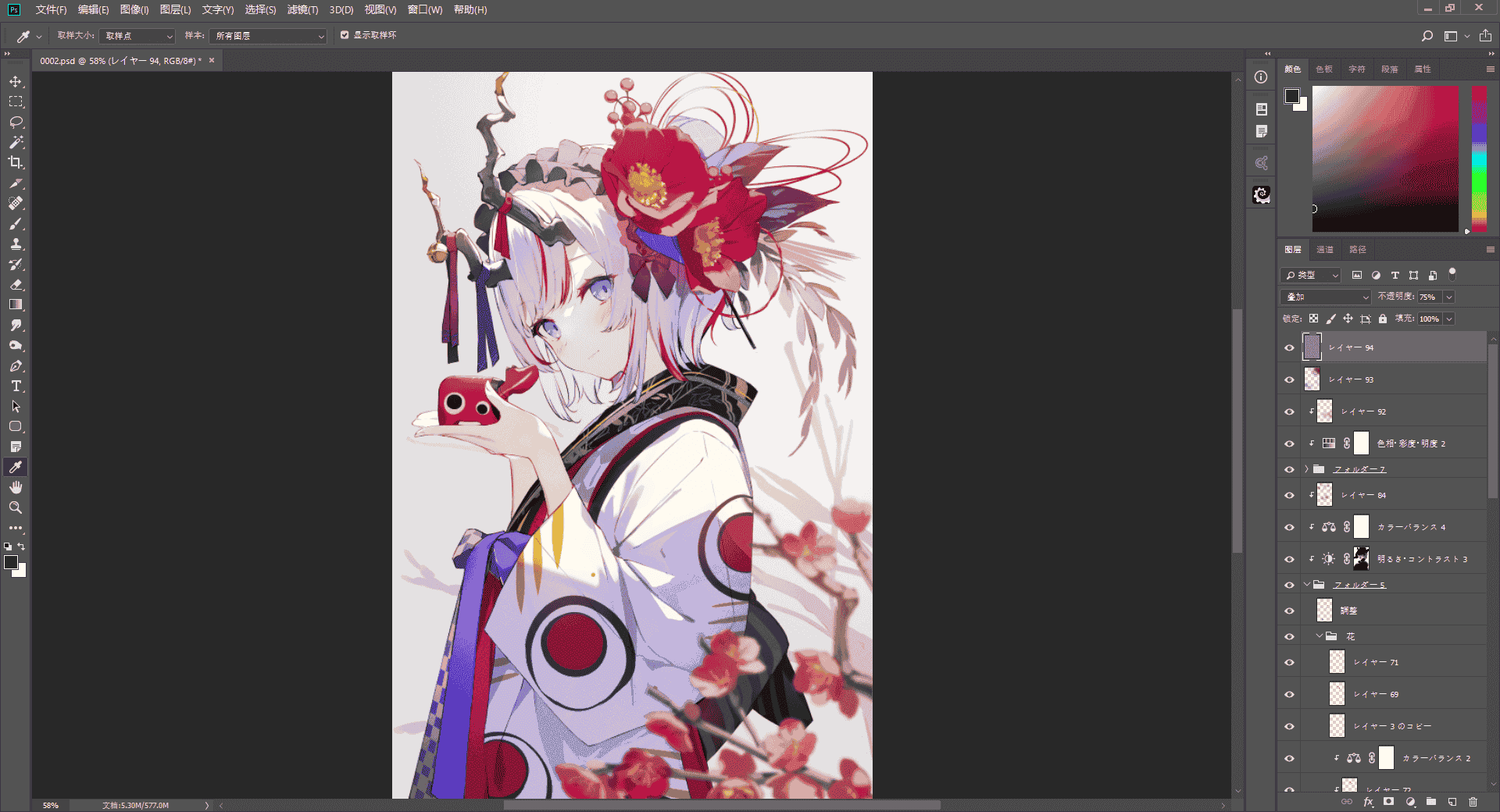Viewport: 1500px width, 812px height.
Task: Click the Share icon at top right
Action: click(1485, 36)
